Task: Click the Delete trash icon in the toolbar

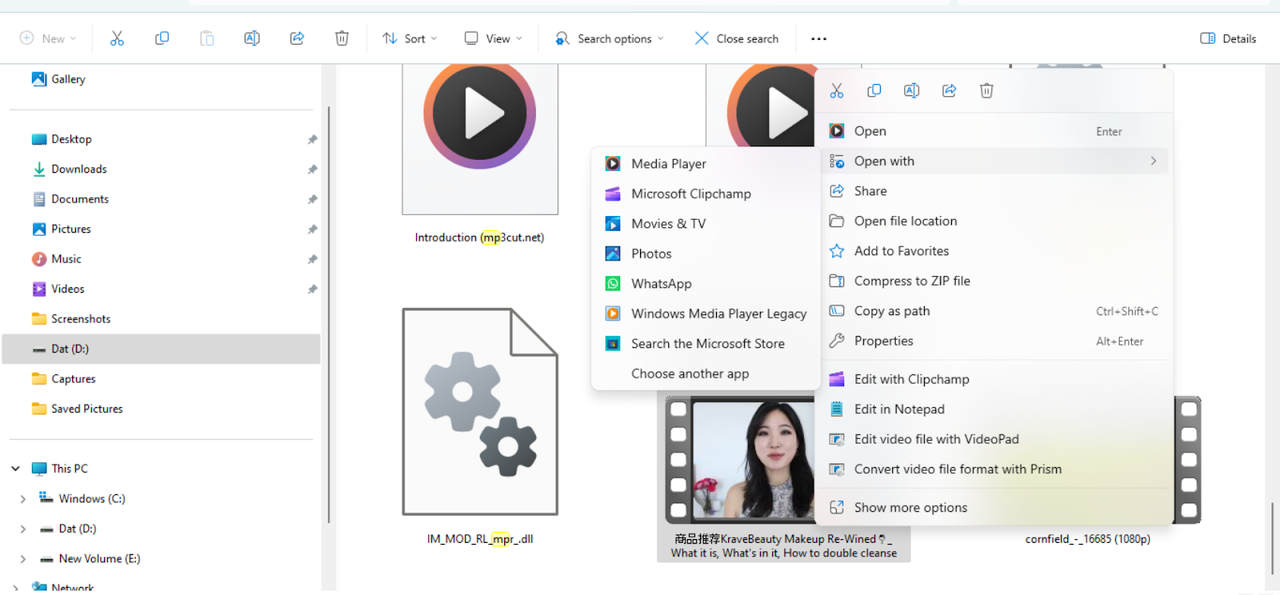Action: pos(342,38)
